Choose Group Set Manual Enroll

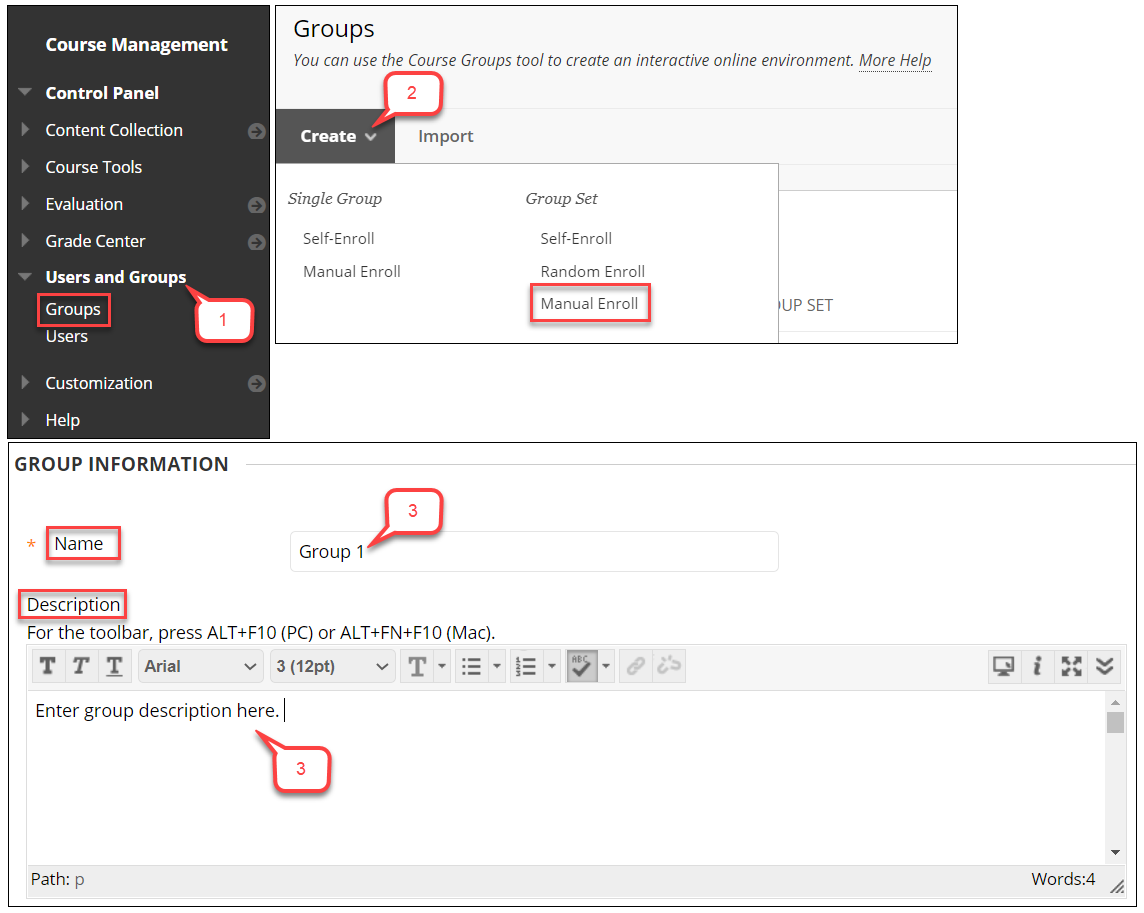click(x=590, y=304)
